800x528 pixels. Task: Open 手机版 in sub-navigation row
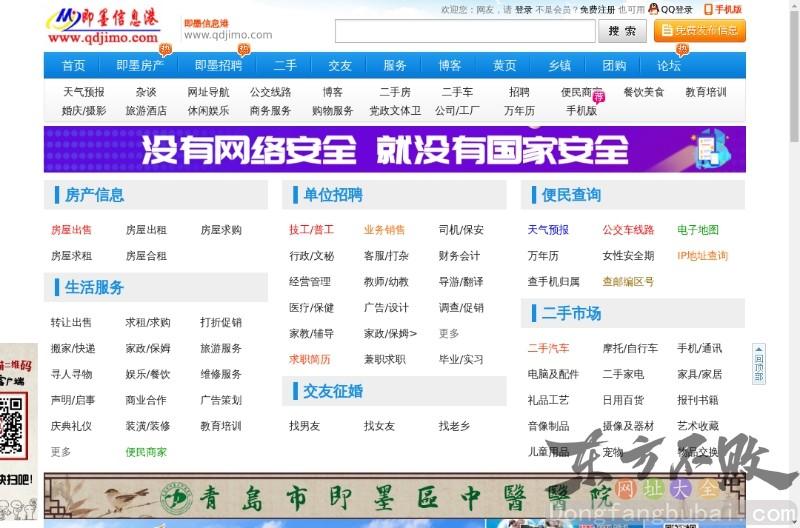(x=582, y=111)
